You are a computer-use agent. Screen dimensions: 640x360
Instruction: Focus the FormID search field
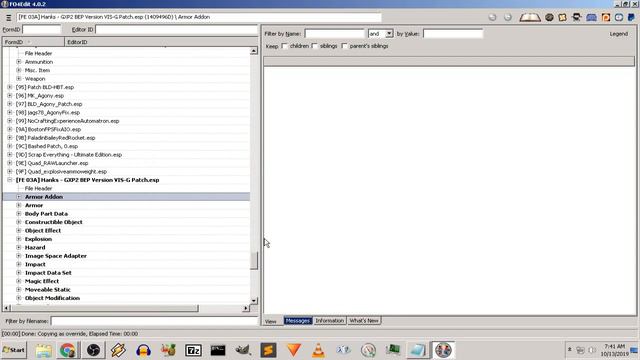[x=42, y=29]
